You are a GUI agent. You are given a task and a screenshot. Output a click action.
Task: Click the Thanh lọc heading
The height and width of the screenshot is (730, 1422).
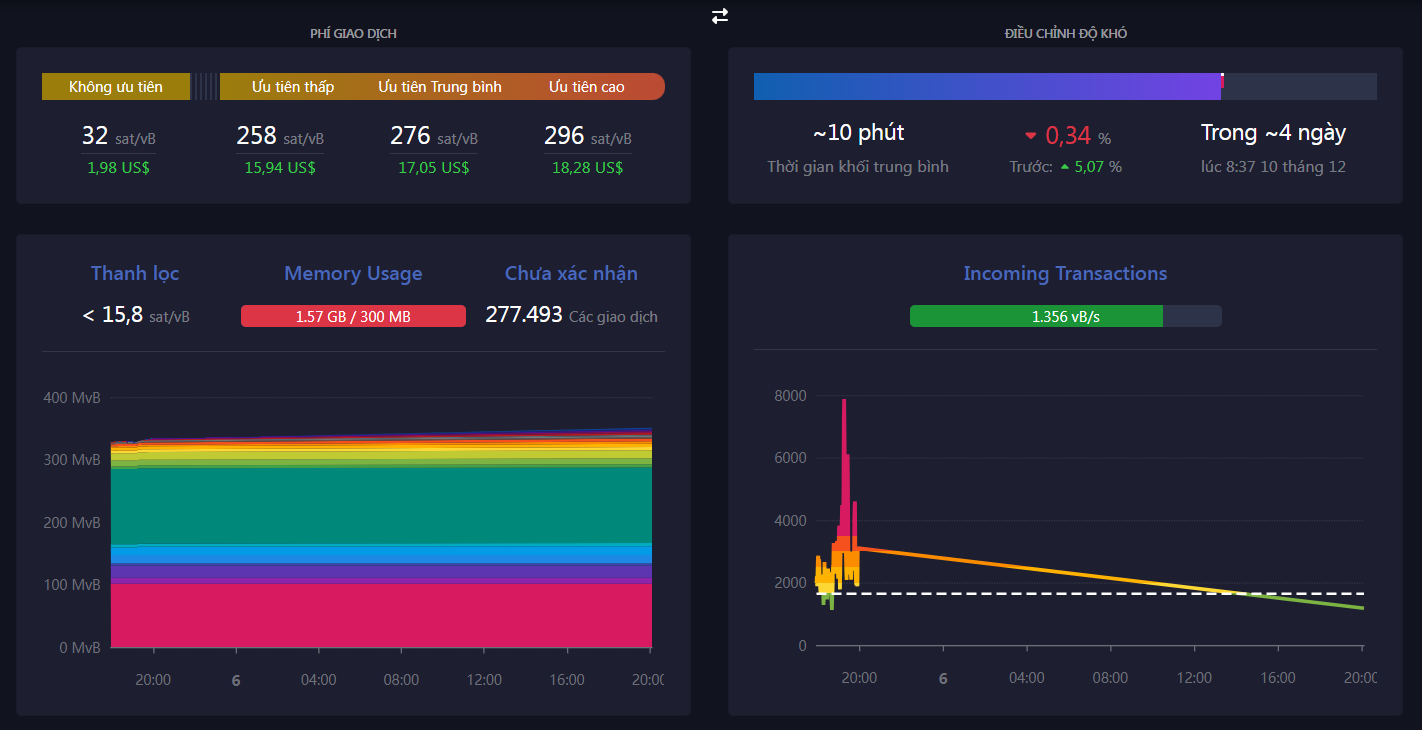135,273
